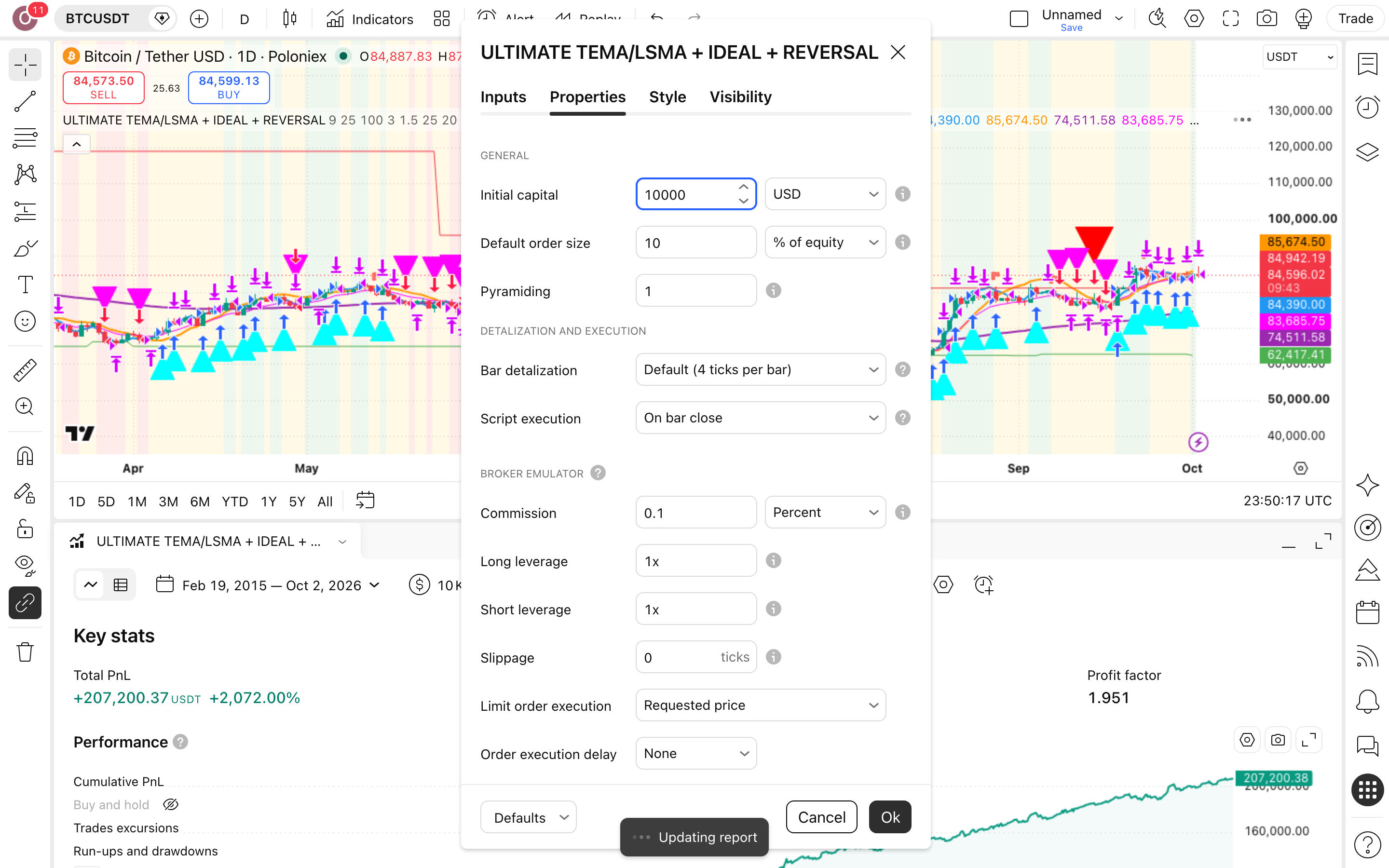This screenshot has height=868, width=1389.
Task: Switch to list of trades table view
Action: pos(121,585)
